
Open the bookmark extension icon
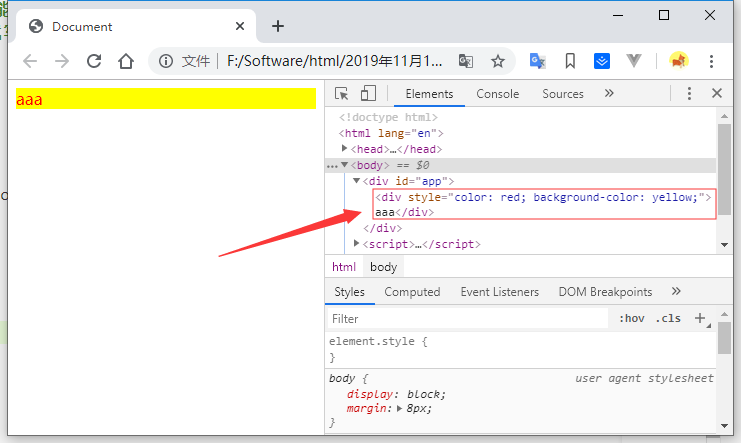pyautogui.click(x=570, y=61)
